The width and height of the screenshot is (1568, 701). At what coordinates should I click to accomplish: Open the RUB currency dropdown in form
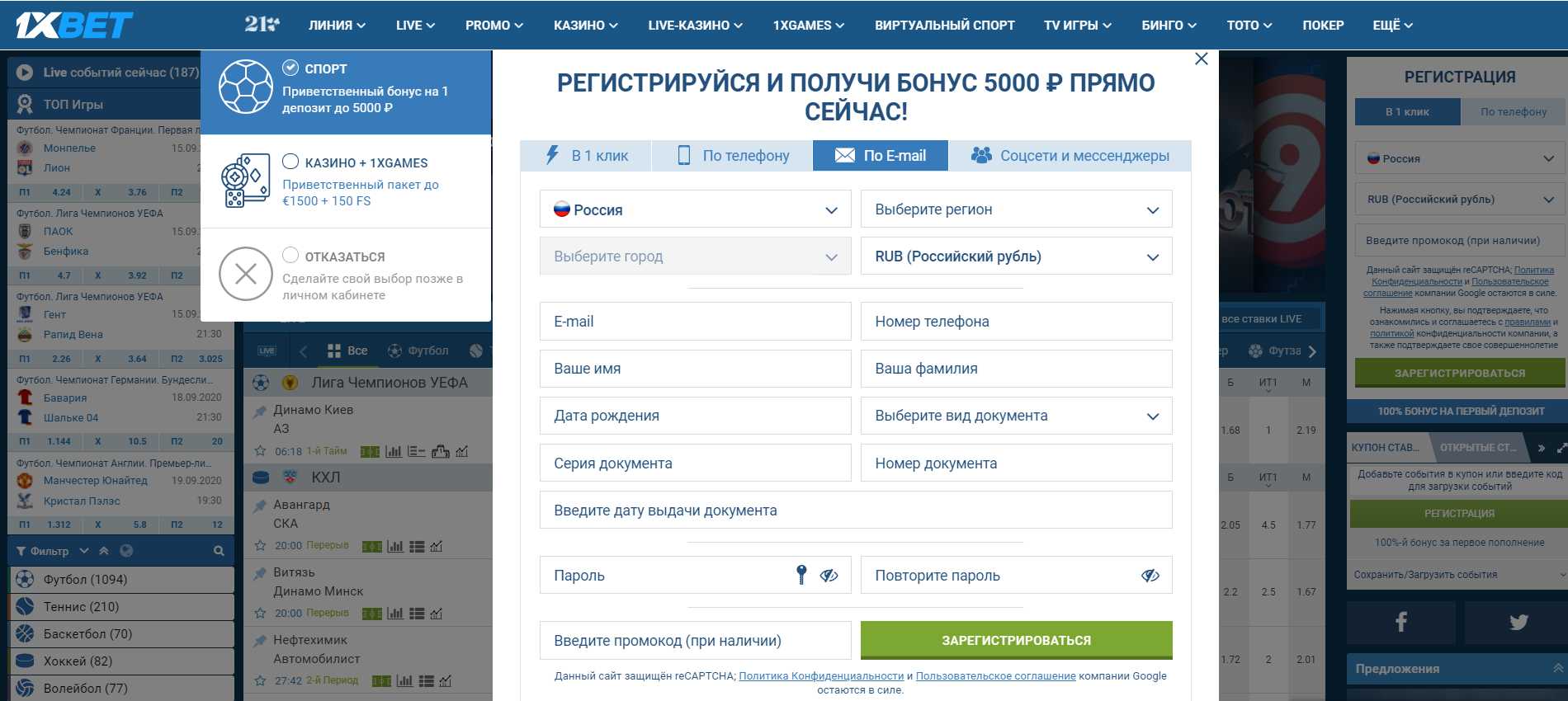(x=1016, y=256)
